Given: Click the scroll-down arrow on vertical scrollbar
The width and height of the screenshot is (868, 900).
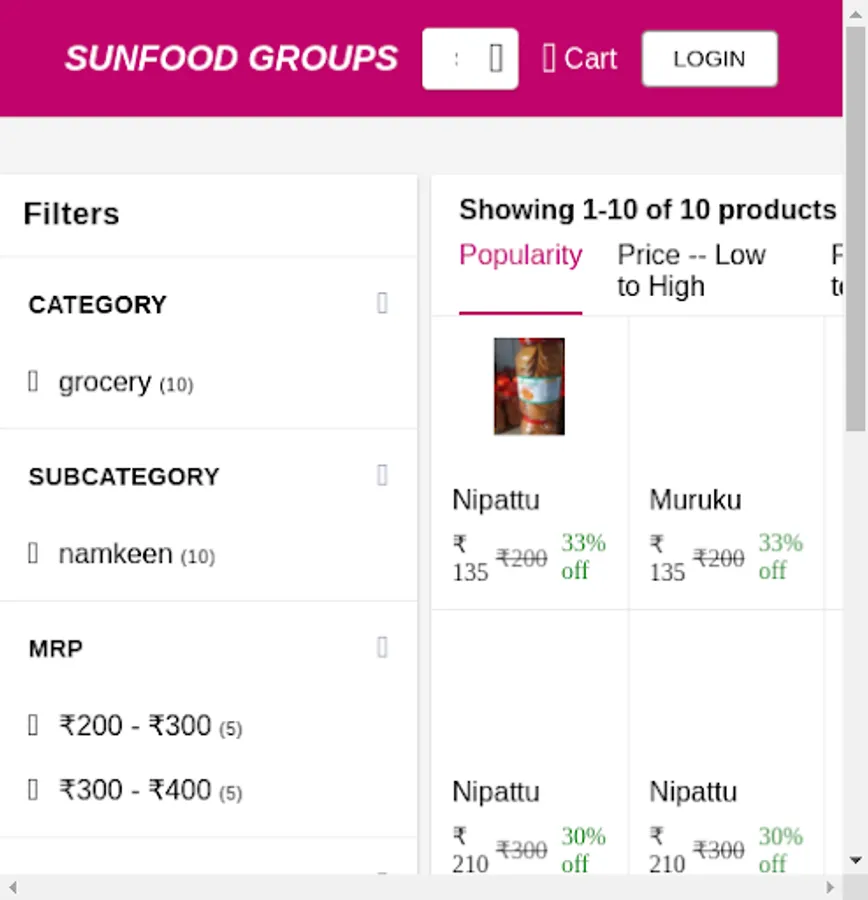Looking at the screenshot, I should click(x=855, y=860).
